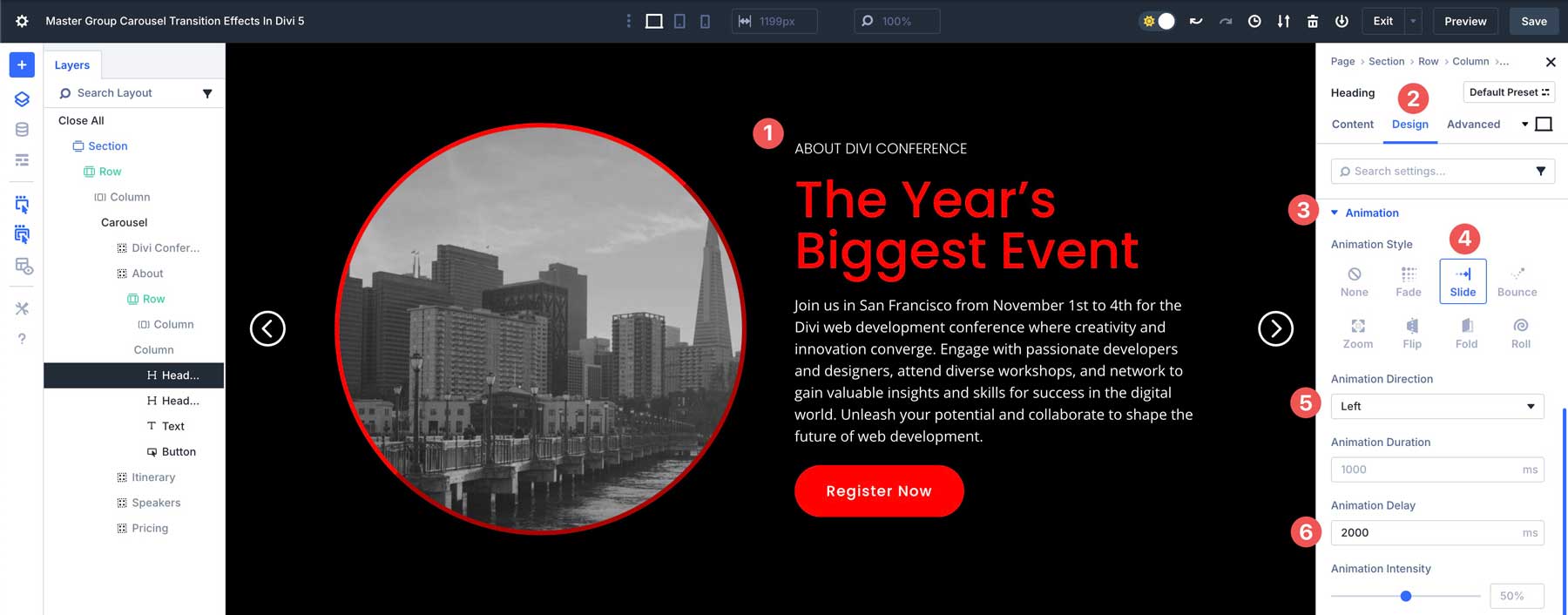
Task: Open editing history clock icon
Action: point(1254,21)
